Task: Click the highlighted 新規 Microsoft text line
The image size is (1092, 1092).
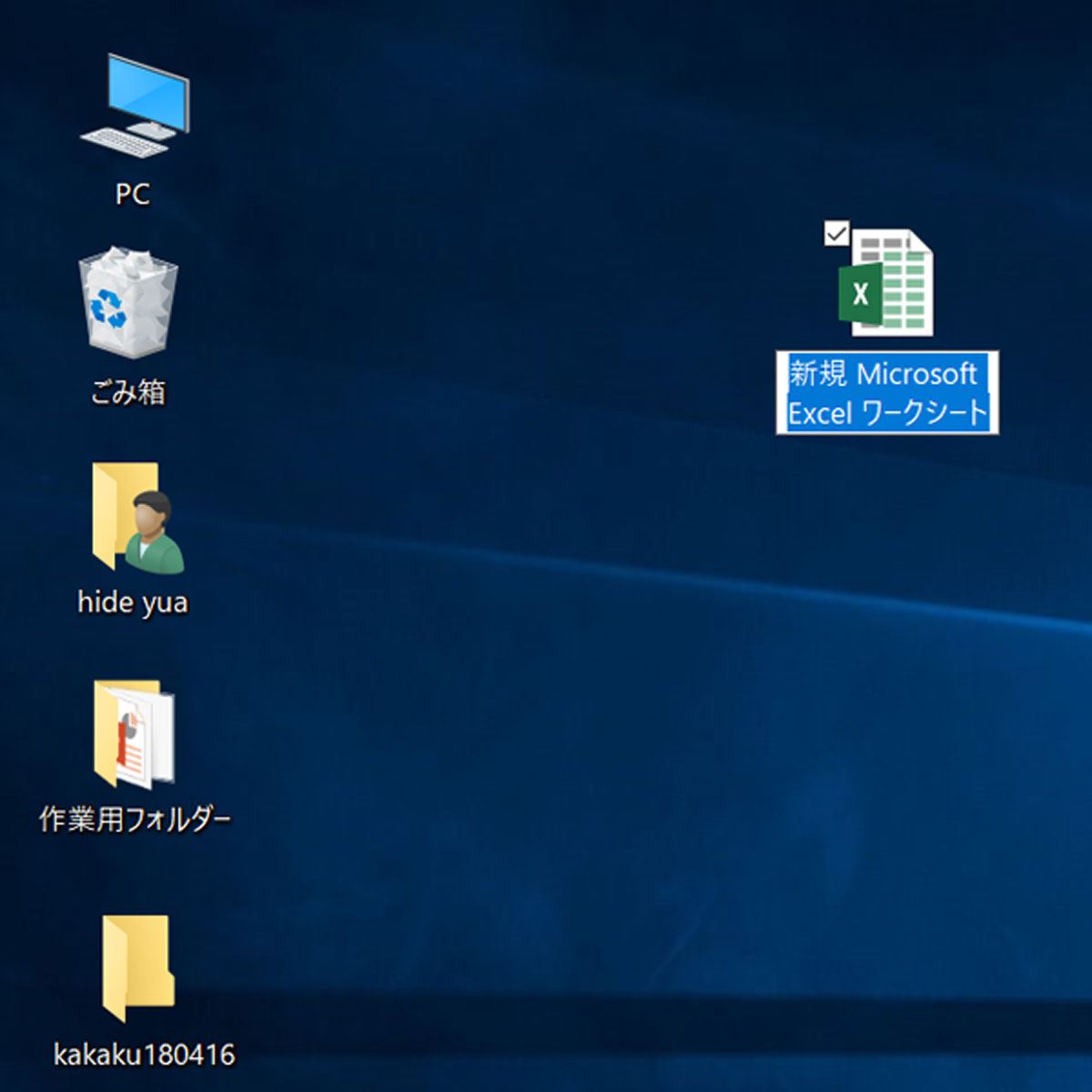Action: [x=882, y=373]
